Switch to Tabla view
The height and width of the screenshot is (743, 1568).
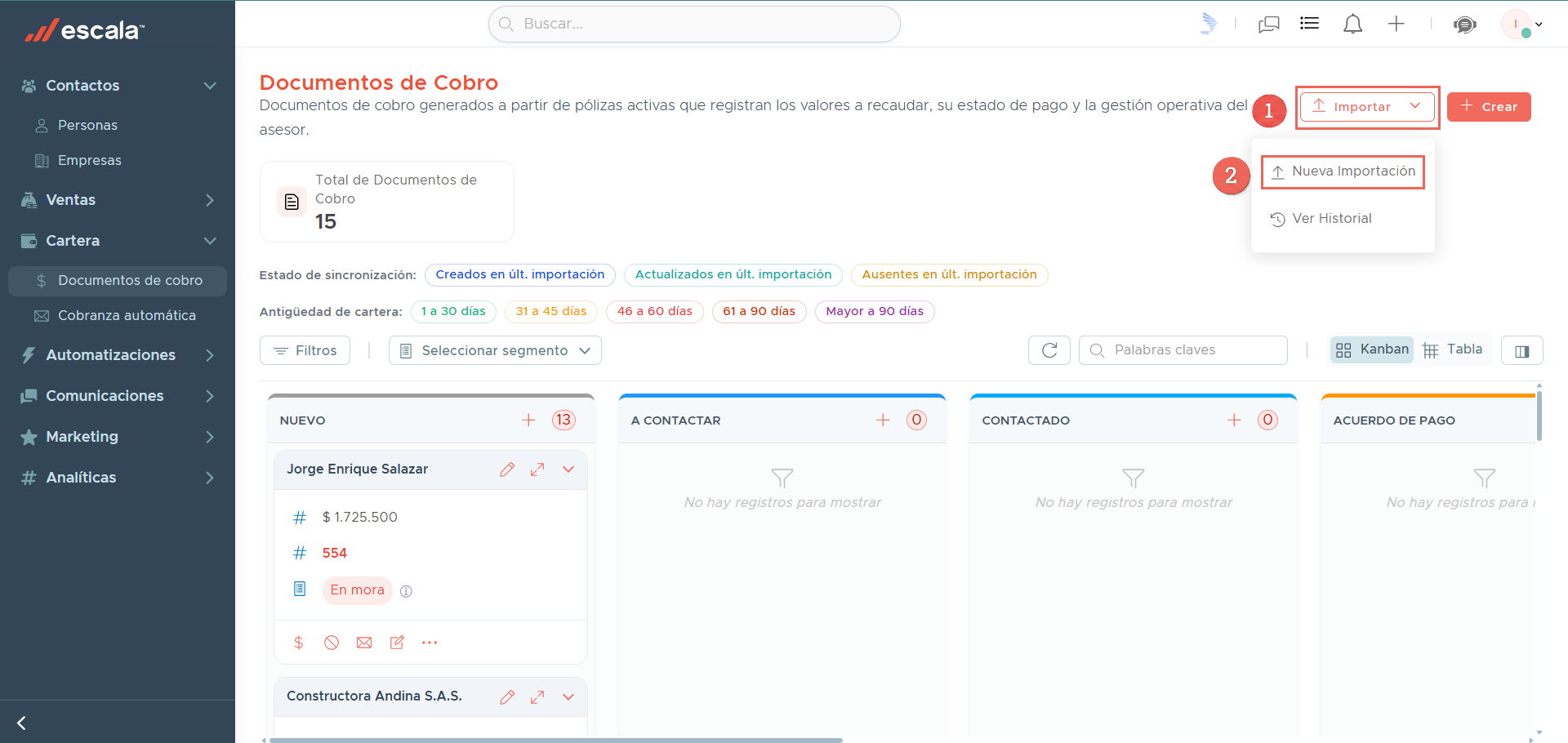1453,349
